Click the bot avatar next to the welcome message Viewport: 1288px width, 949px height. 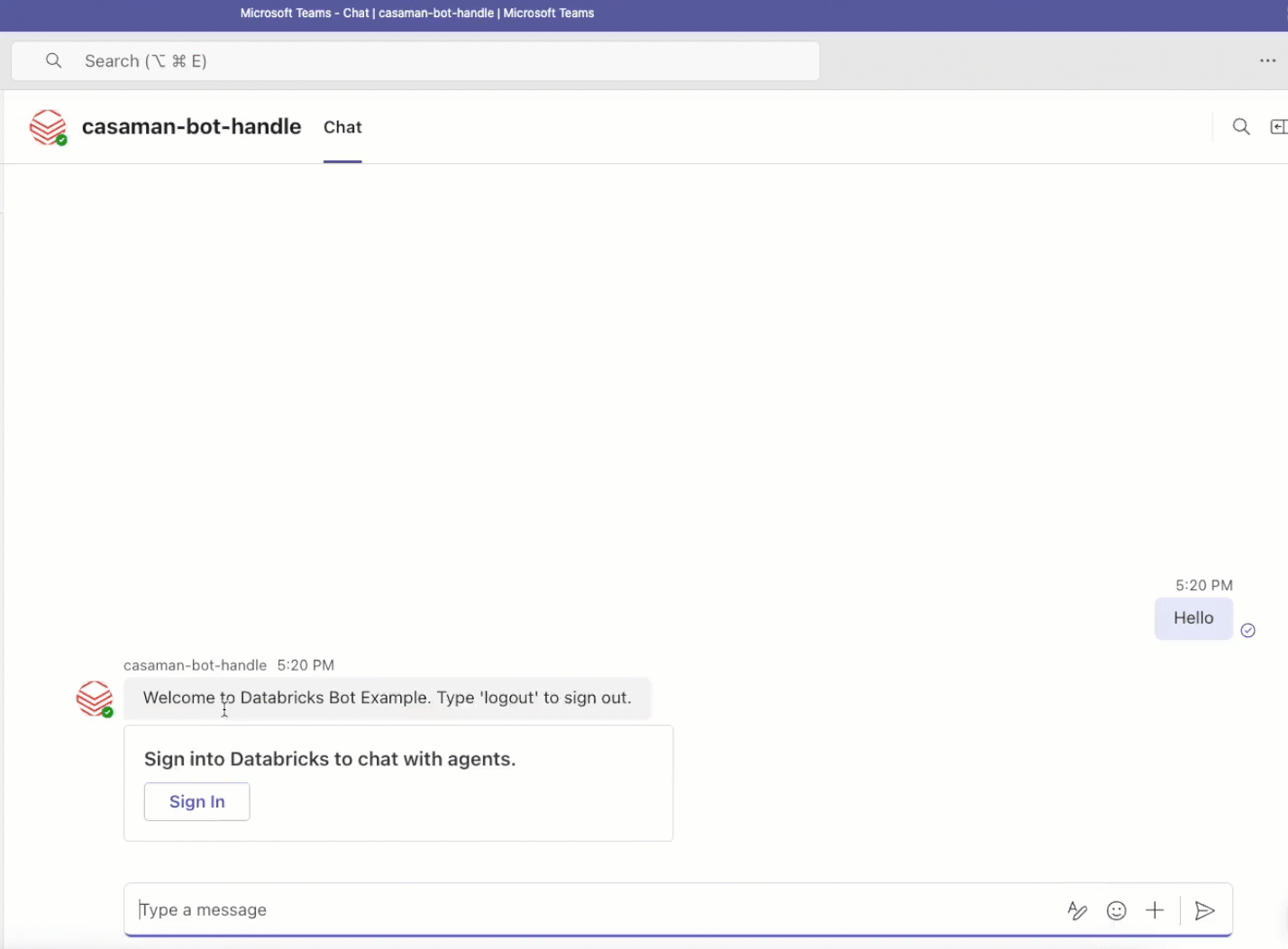coord(95,698)
